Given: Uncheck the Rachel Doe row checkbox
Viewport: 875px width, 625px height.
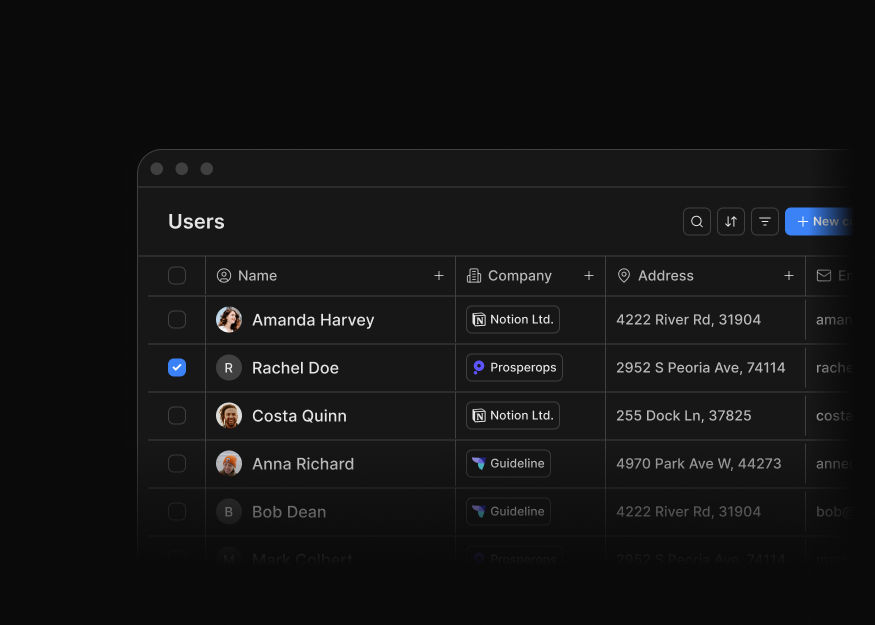Looking at the screenshot, I should click(177, 367).
